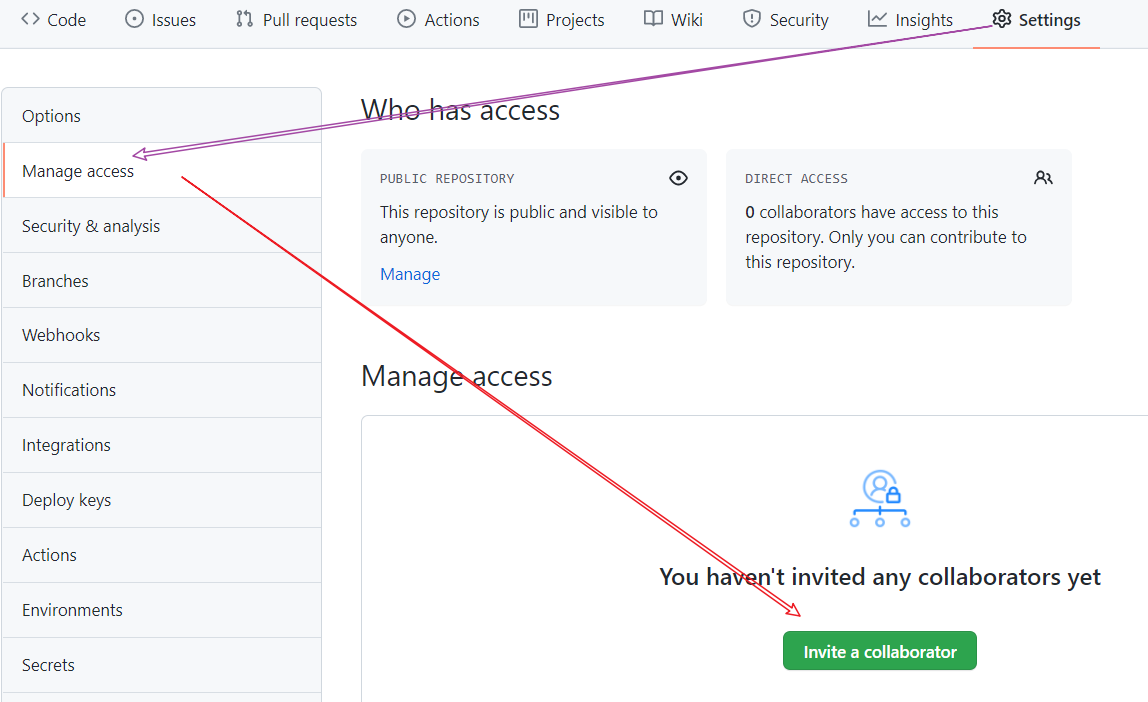Click the Settings gear icon
The height and width of the screenshot is (702, 1148).
pyautogui.click(x=1002, y=19)
